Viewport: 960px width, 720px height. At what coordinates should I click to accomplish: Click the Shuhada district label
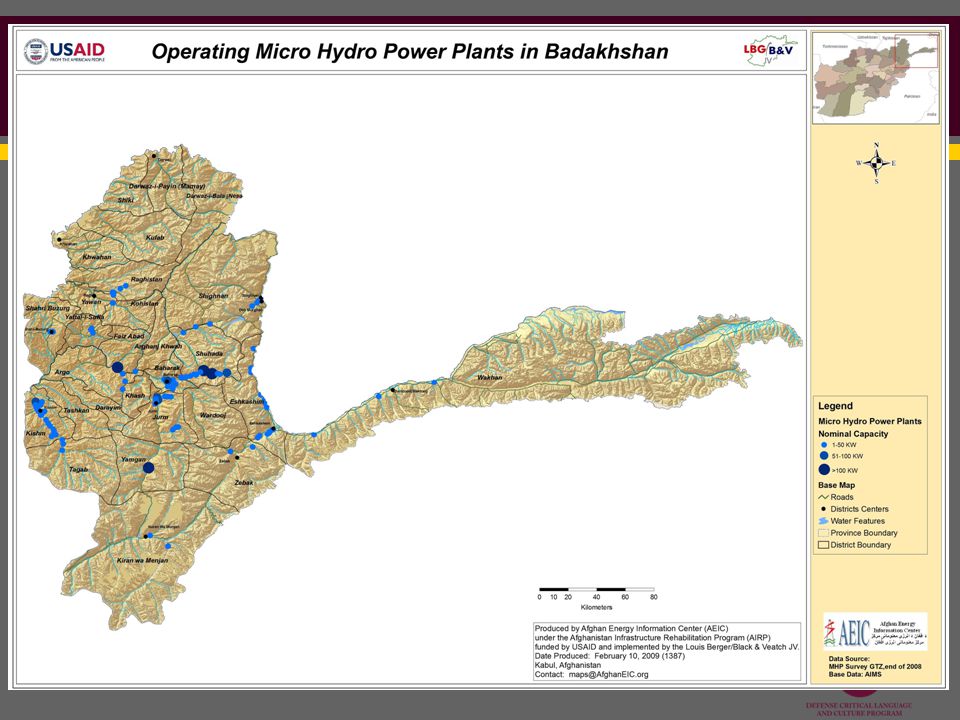click(209, 354)
